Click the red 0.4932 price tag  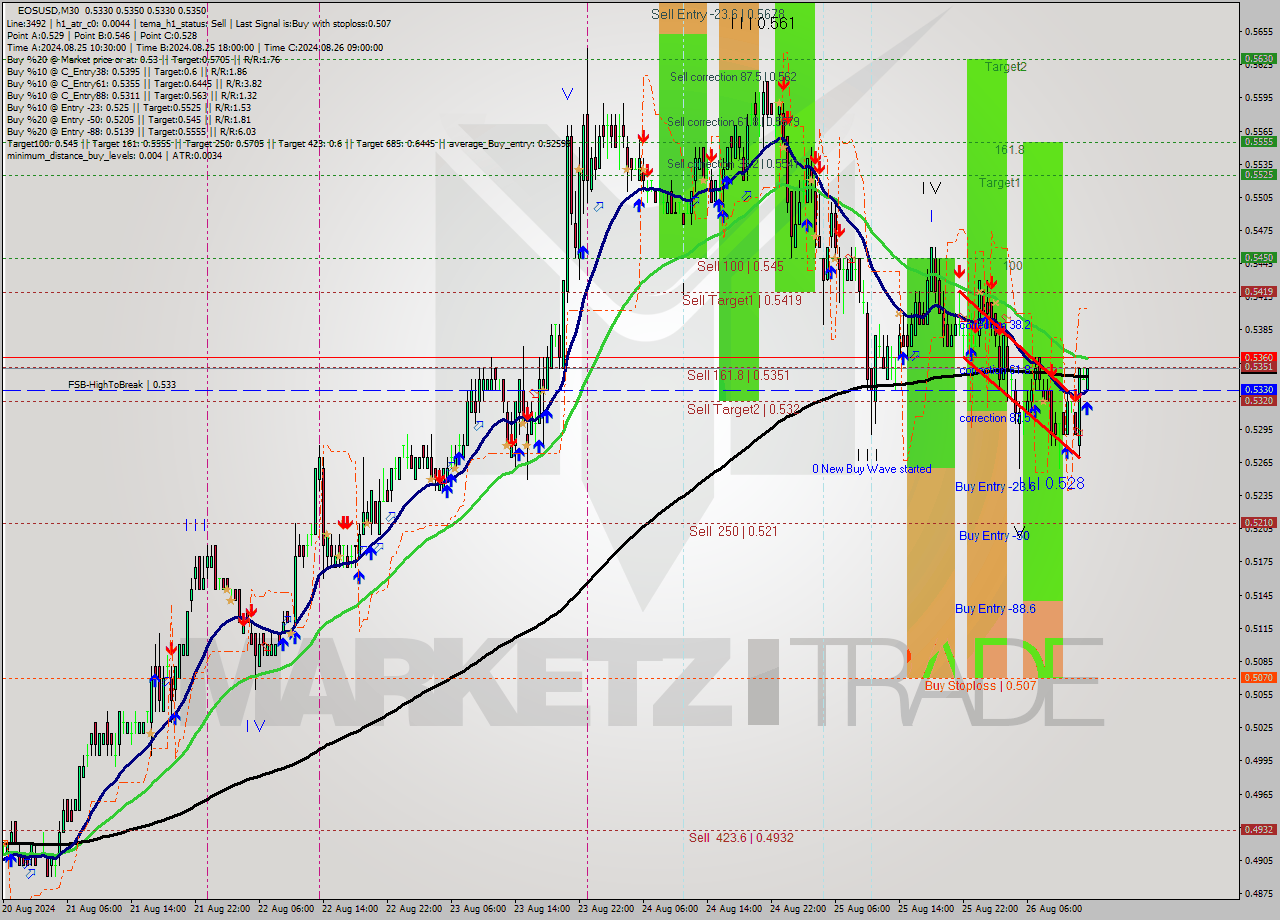pos(1257,830)
